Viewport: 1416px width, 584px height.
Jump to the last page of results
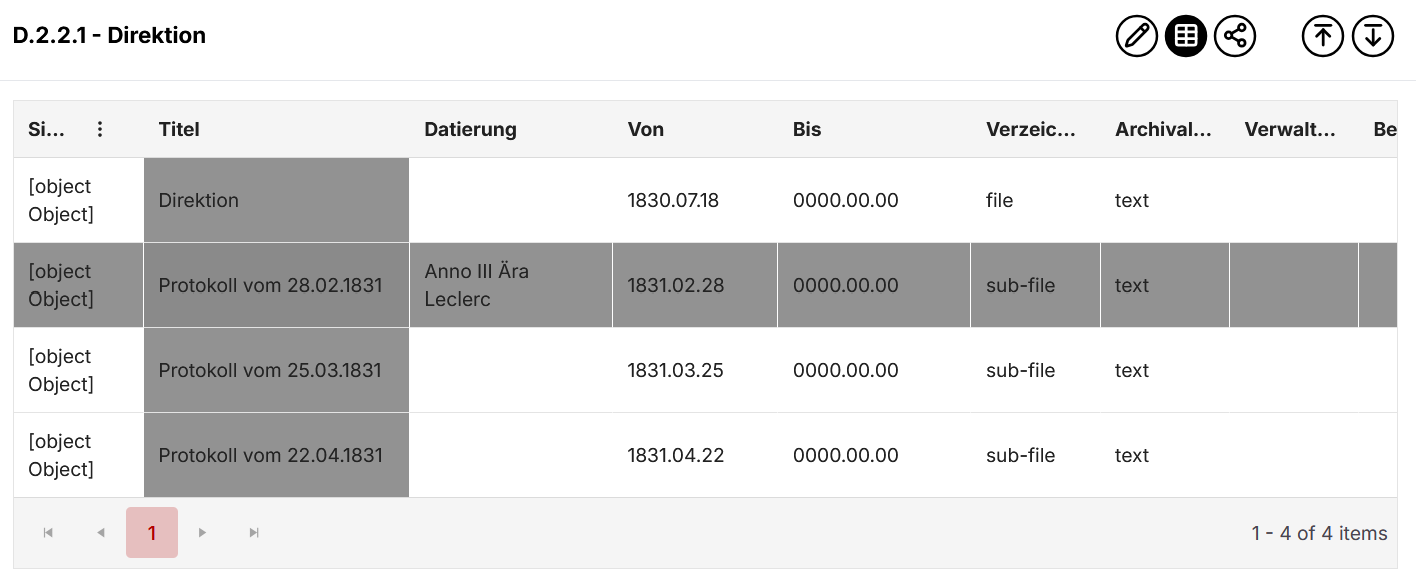(x=254, y=533)
